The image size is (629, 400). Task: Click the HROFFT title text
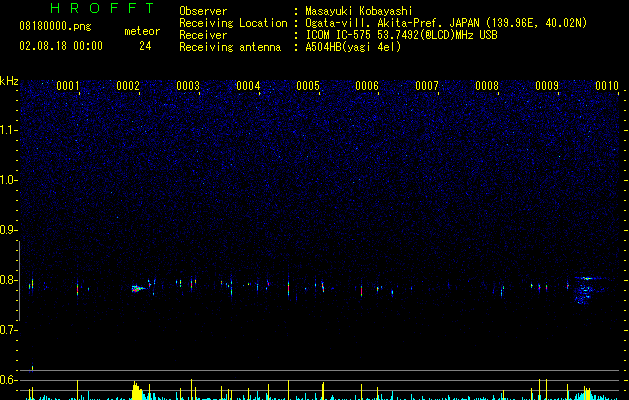click(x=103, y=8)
